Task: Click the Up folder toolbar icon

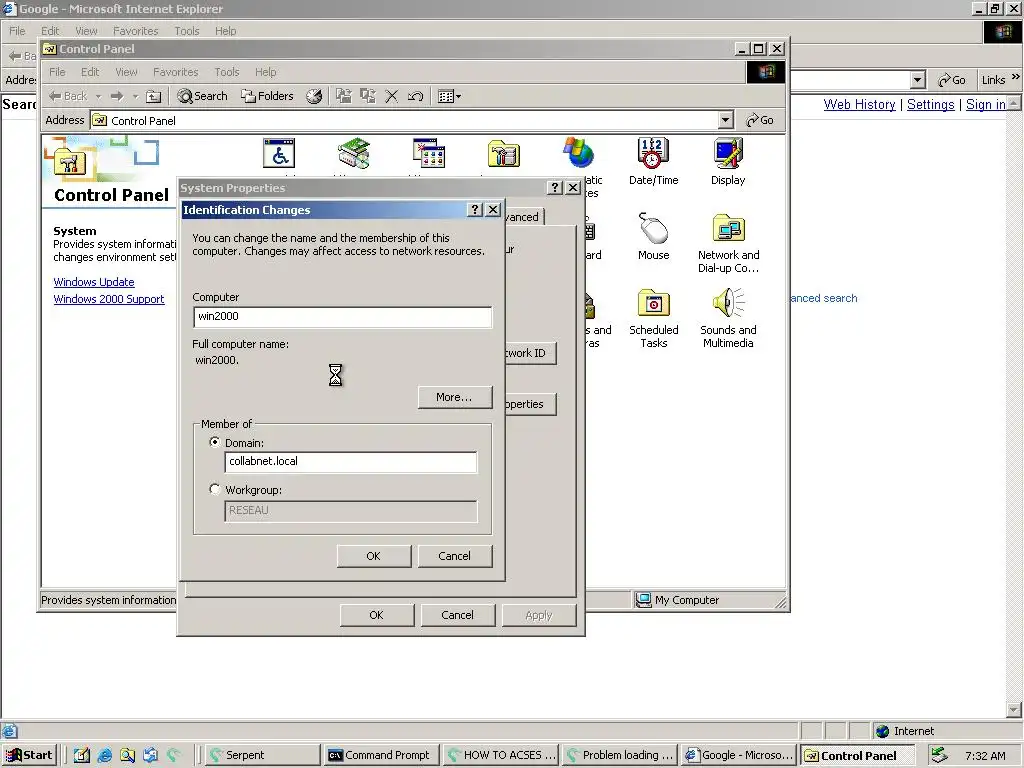Action: [x=153, y=96]
